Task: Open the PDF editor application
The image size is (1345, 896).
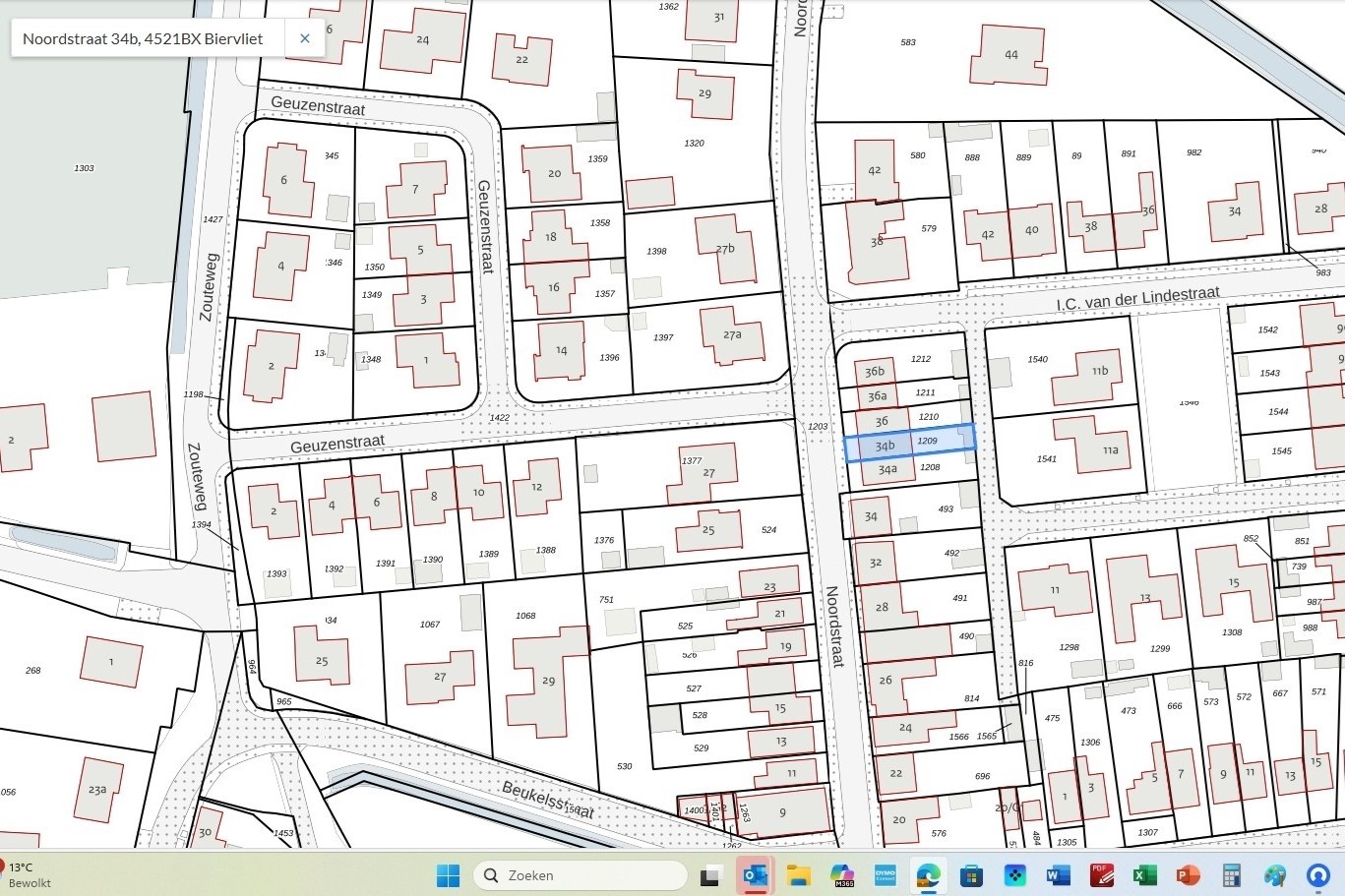Action: click(1101, 875)
